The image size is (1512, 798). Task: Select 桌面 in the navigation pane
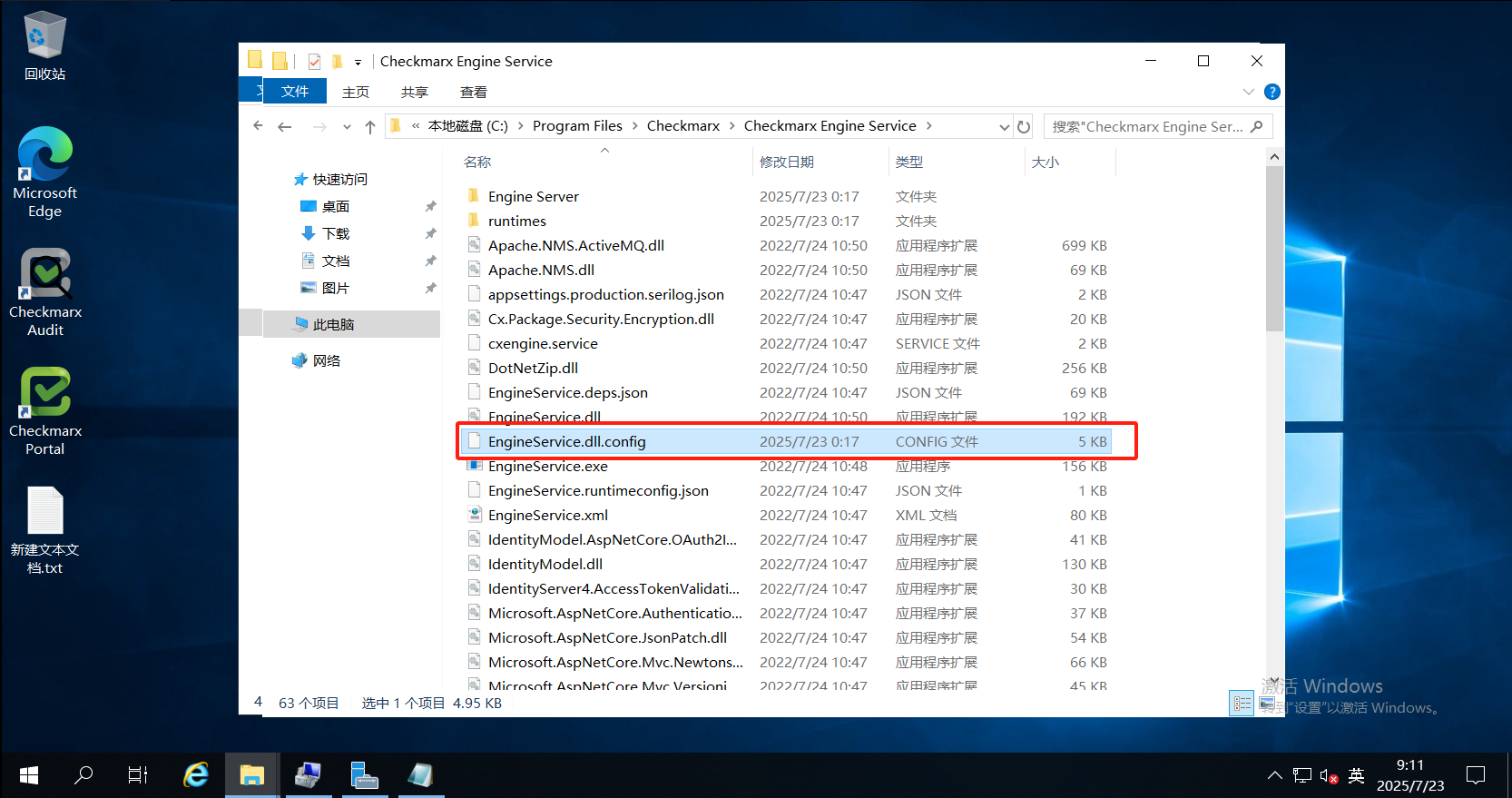[335, 207]
